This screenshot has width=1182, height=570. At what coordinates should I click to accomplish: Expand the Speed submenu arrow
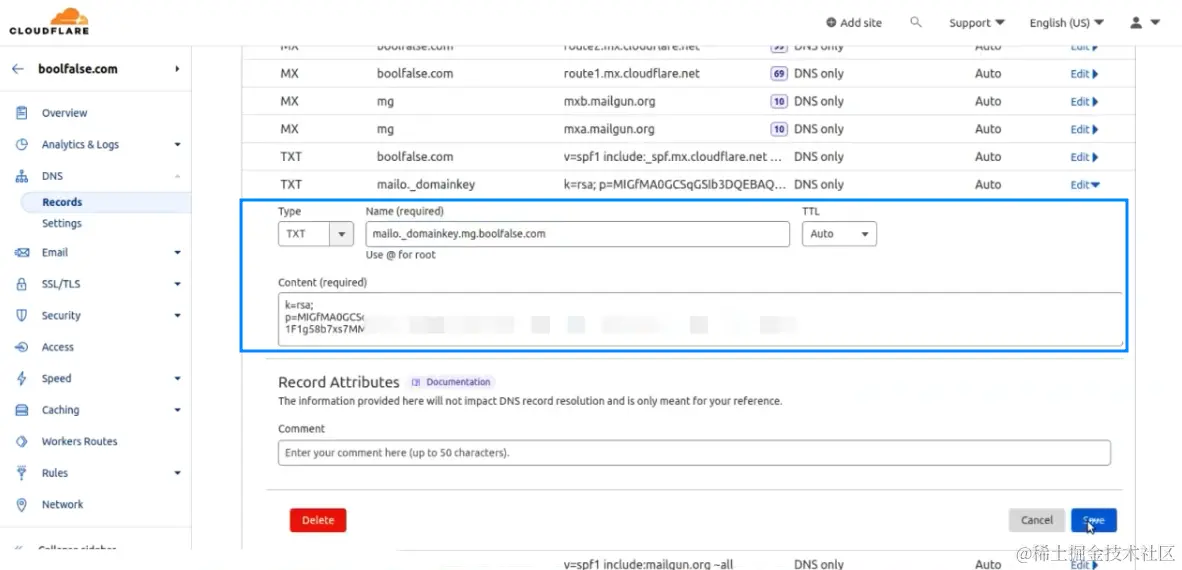(177, 378)
